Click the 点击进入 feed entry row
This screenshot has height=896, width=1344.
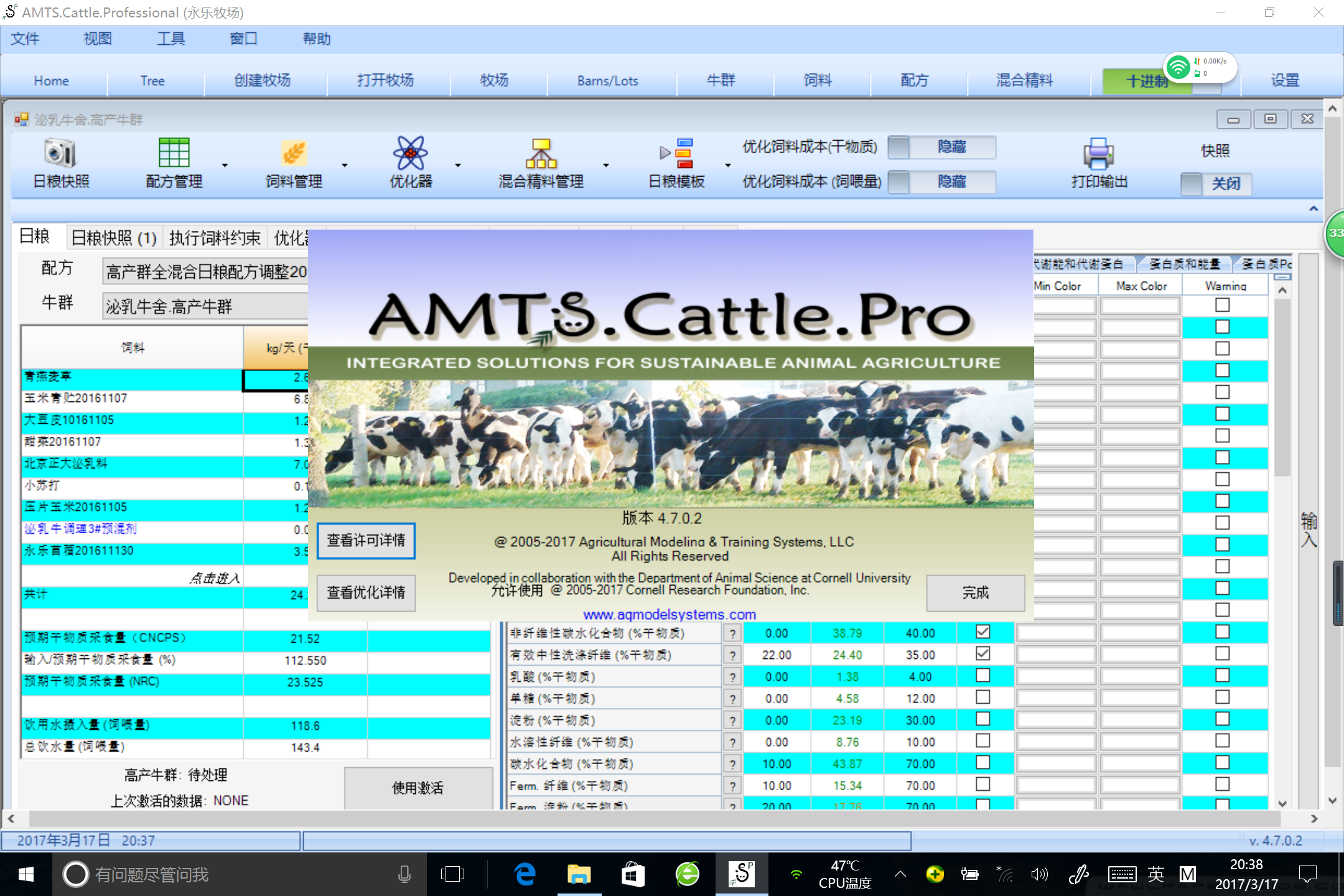click(x=132, y=578)
